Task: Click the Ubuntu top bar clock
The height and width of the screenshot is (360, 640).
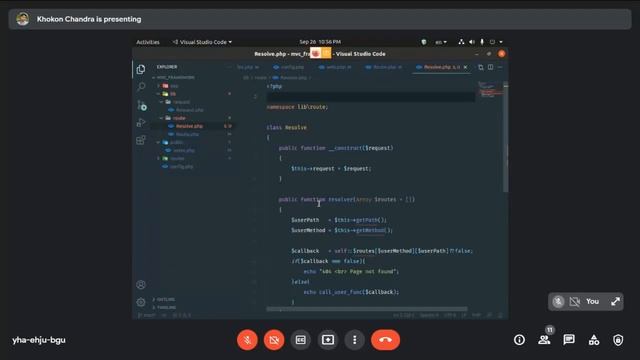Action: tap(320, 42)
